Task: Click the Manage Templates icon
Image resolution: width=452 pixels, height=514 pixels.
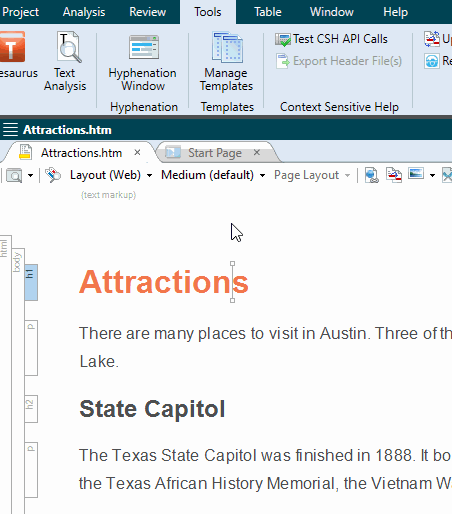Action: coord(227,47)
